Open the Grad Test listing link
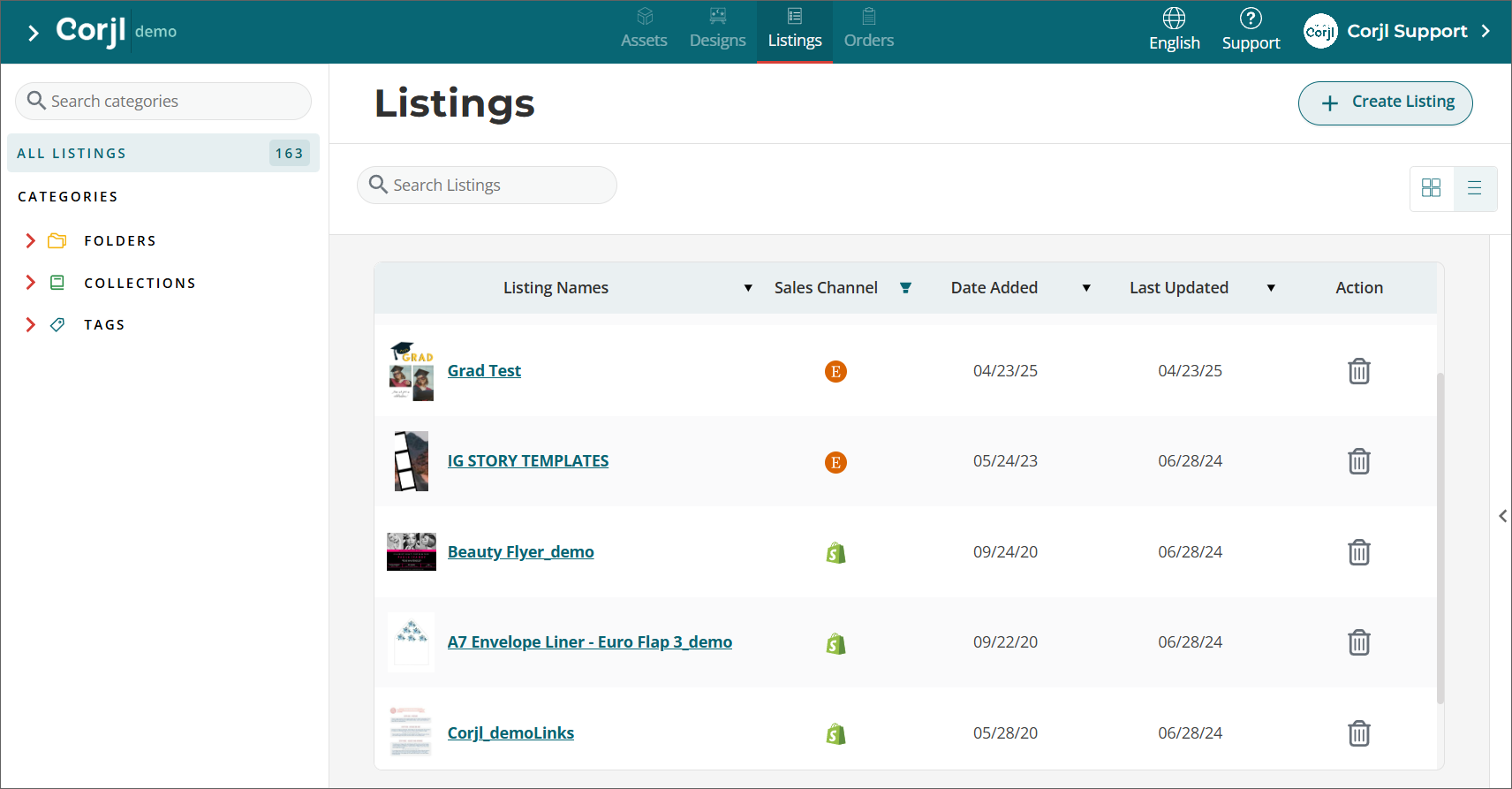1512x789 pixels. [x=484, y=370]
